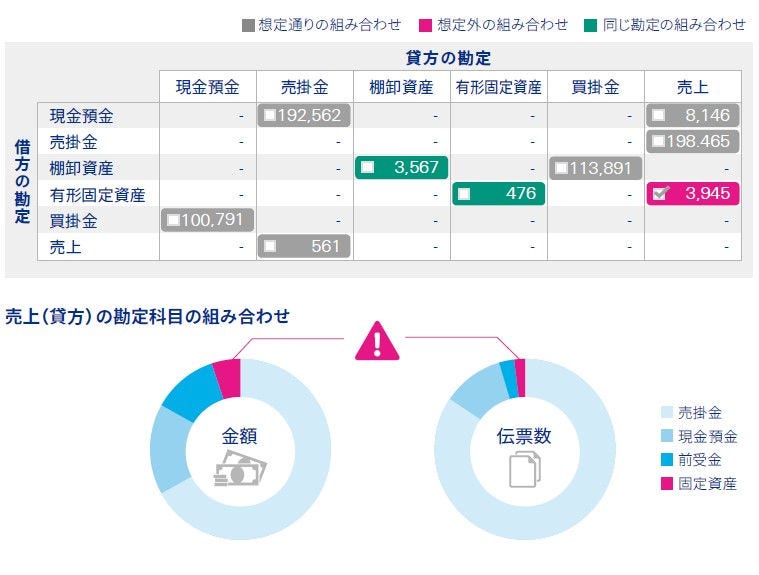Screen dimensions: 759x575
Task: Click the pink 固定資産 legend swatch
Action: point(667,484)
